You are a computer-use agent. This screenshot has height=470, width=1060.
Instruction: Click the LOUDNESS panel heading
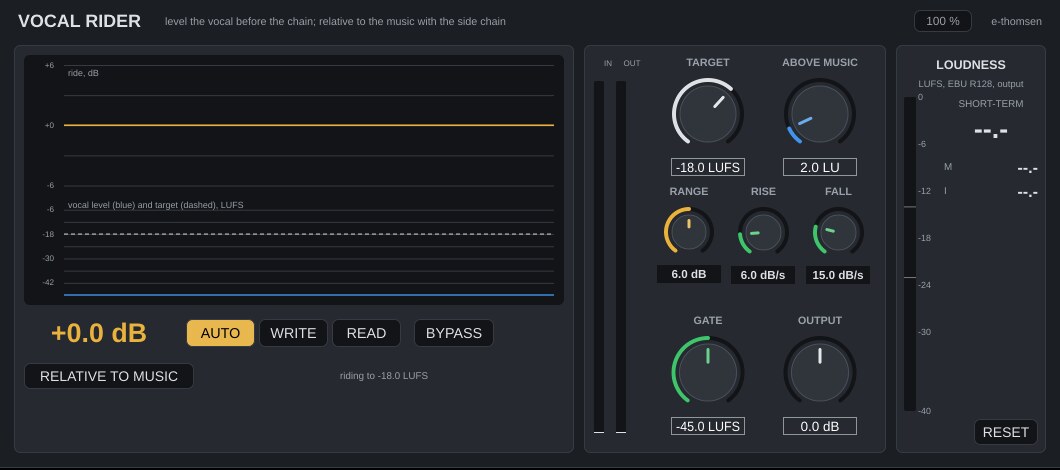point(971,65)
